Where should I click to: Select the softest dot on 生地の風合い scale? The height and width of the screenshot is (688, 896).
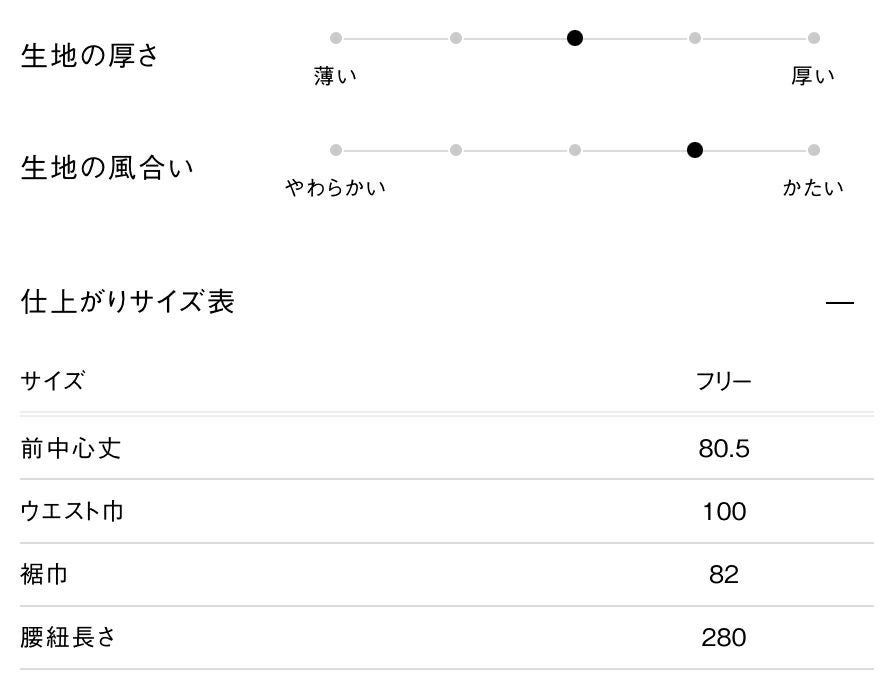pos(336,150)
